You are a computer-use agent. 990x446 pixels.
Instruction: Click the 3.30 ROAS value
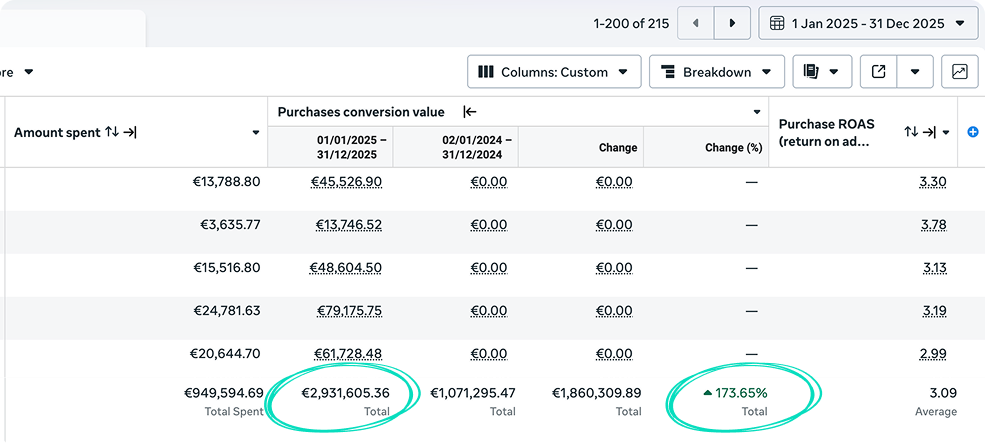[932, 182]
